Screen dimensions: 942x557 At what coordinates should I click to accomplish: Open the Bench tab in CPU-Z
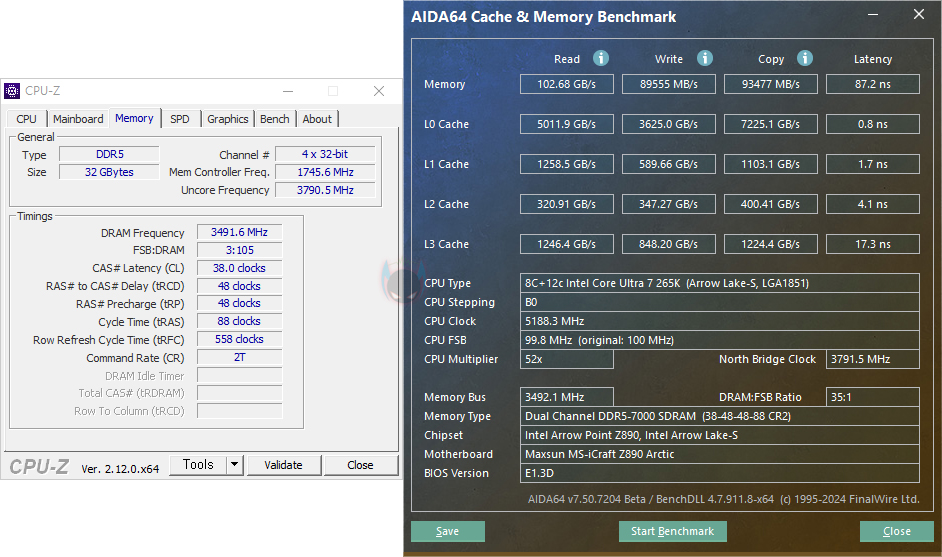tap(275, 119)
